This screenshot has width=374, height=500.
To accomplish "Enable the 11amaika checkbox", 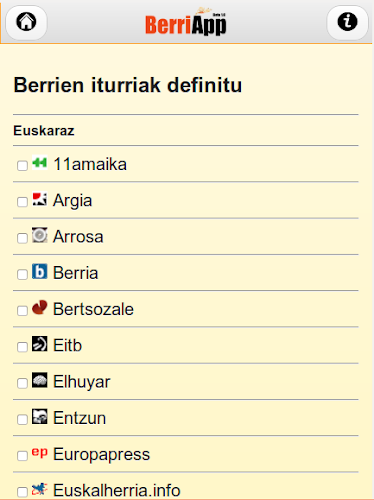I will pyautogui.click(x=22, y=165).
